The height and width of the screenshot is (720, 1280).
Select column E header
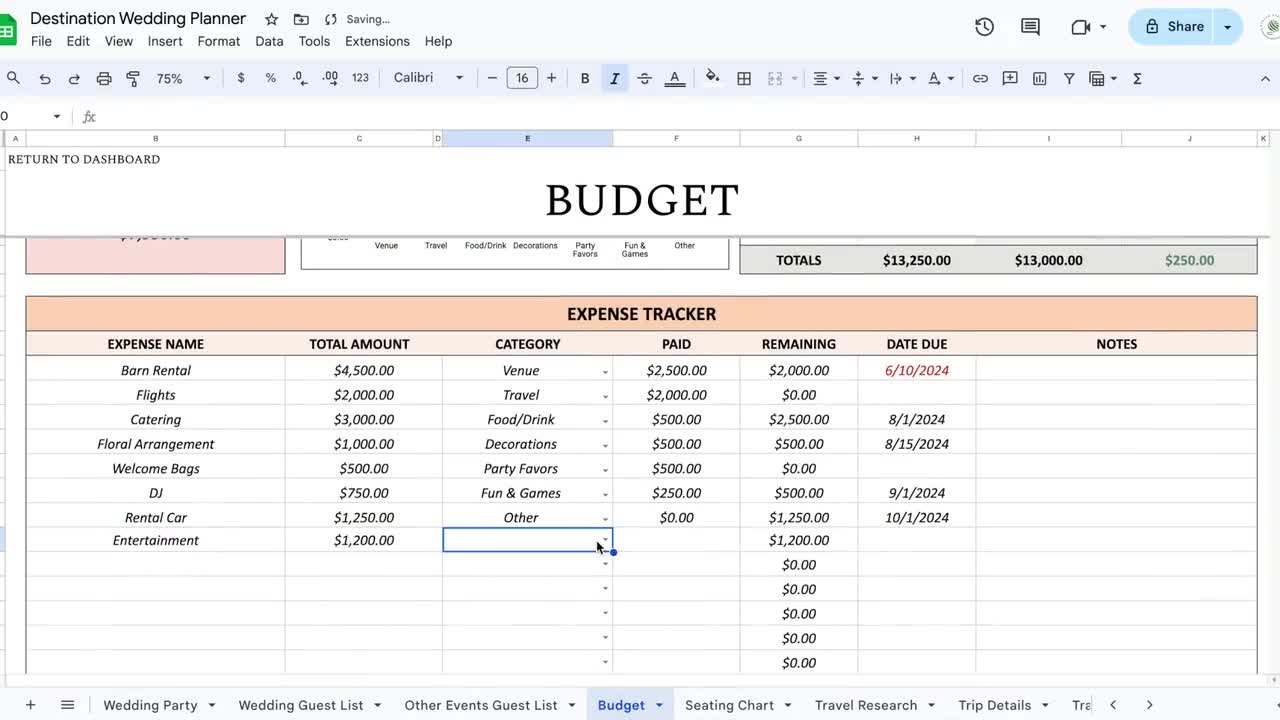click(528, 139)
